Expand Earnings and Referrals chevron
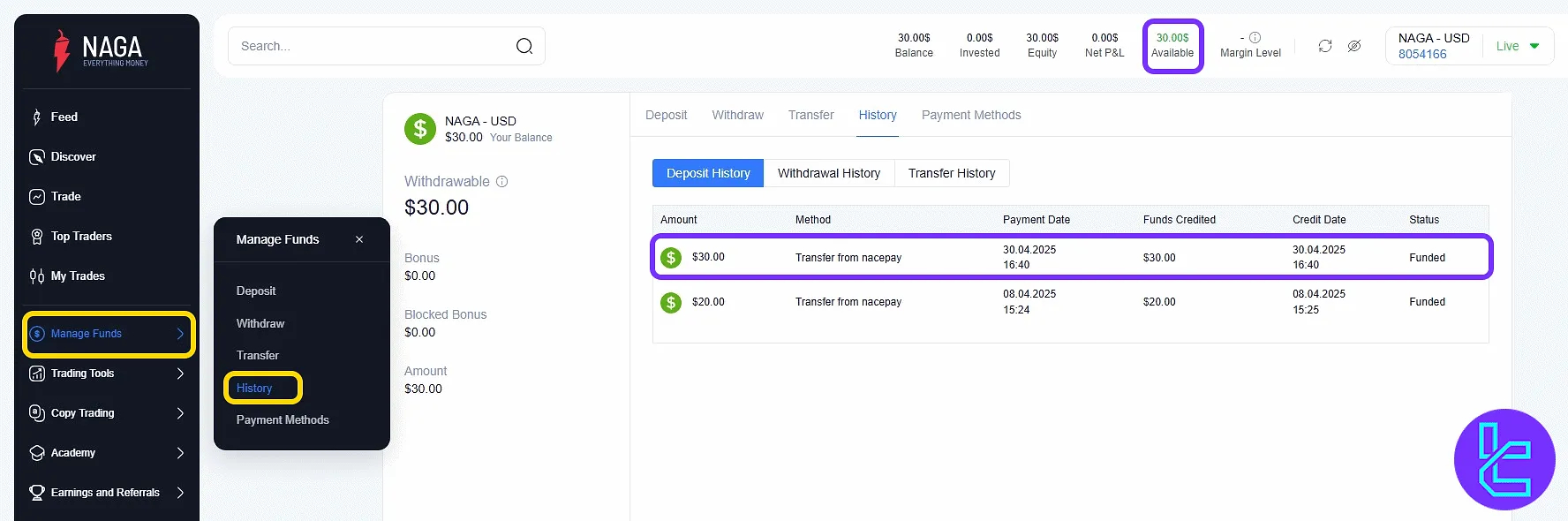This screenshot has height=521, width=1568. (180, 493)
